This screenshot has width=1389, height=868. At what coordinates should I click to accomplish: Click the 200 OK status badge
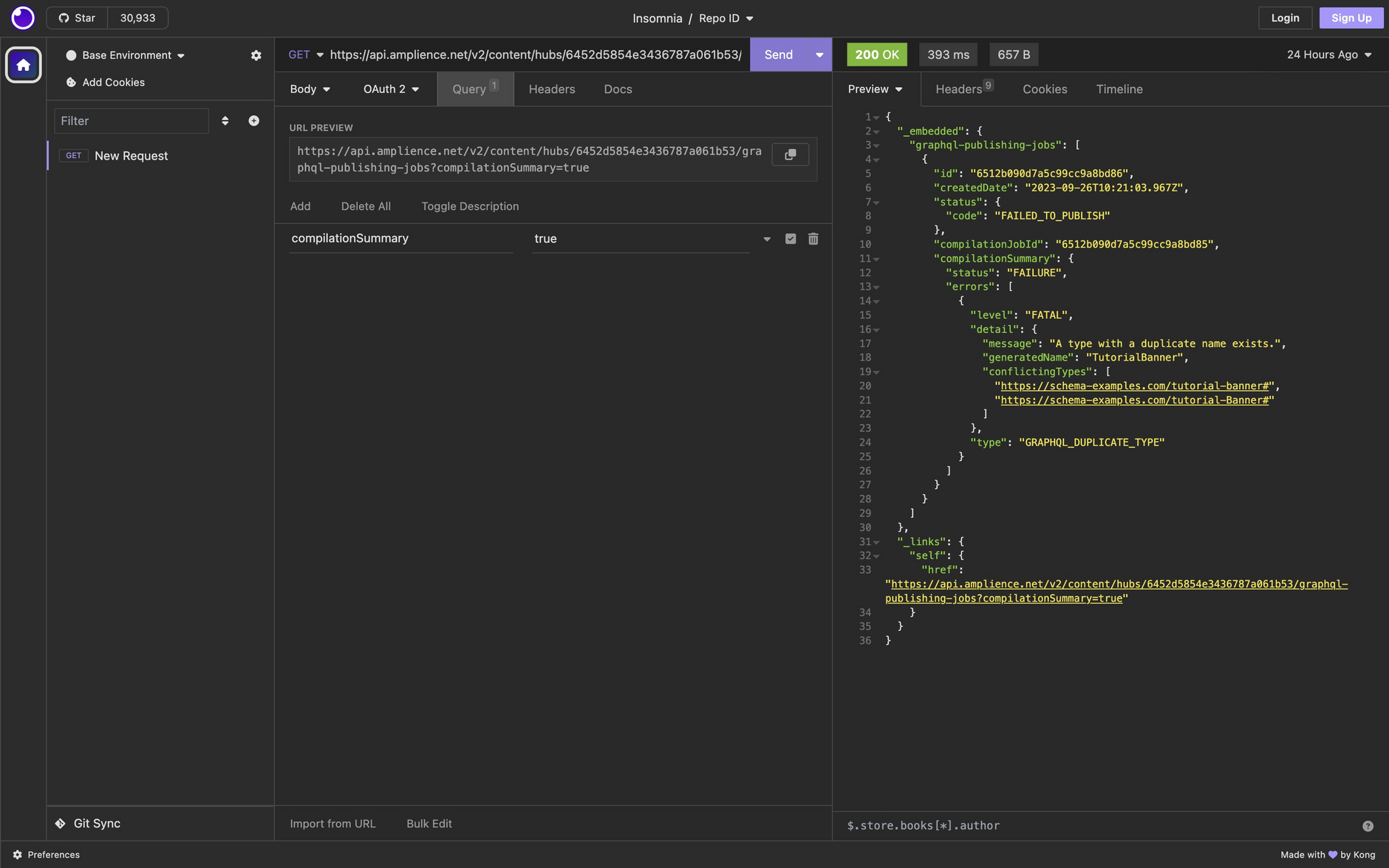click(x=876, y=55)
